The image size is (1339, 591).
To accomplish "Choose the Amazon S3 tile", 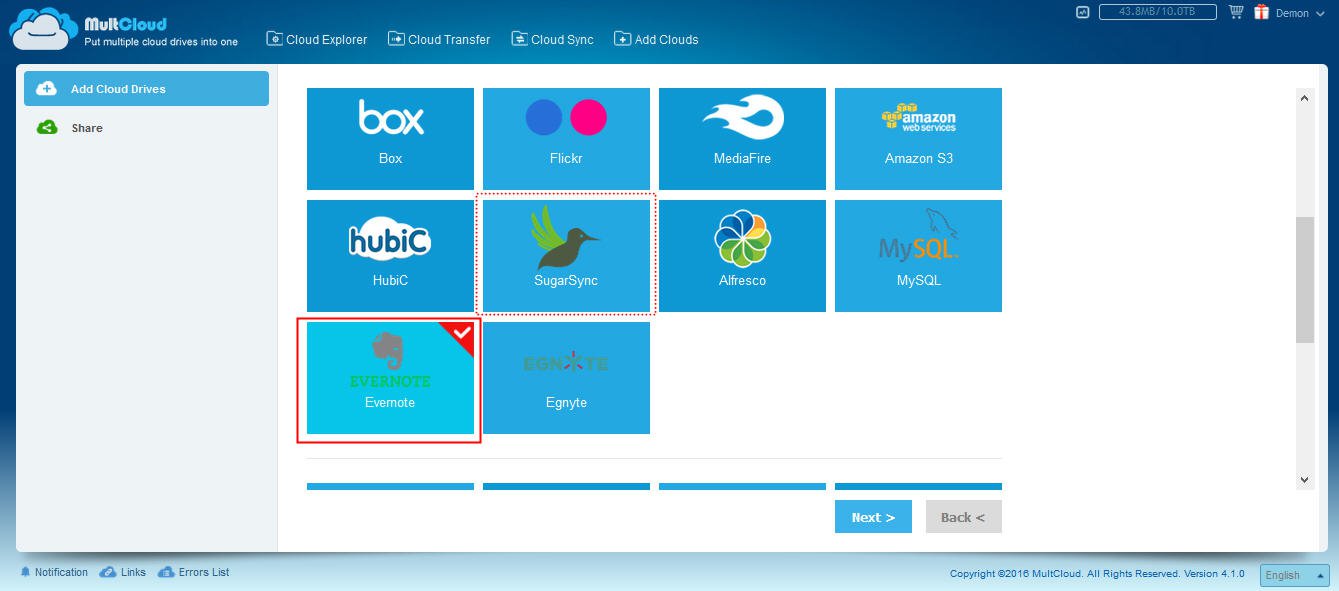I will pyautogui.click(x=918, y=138).
